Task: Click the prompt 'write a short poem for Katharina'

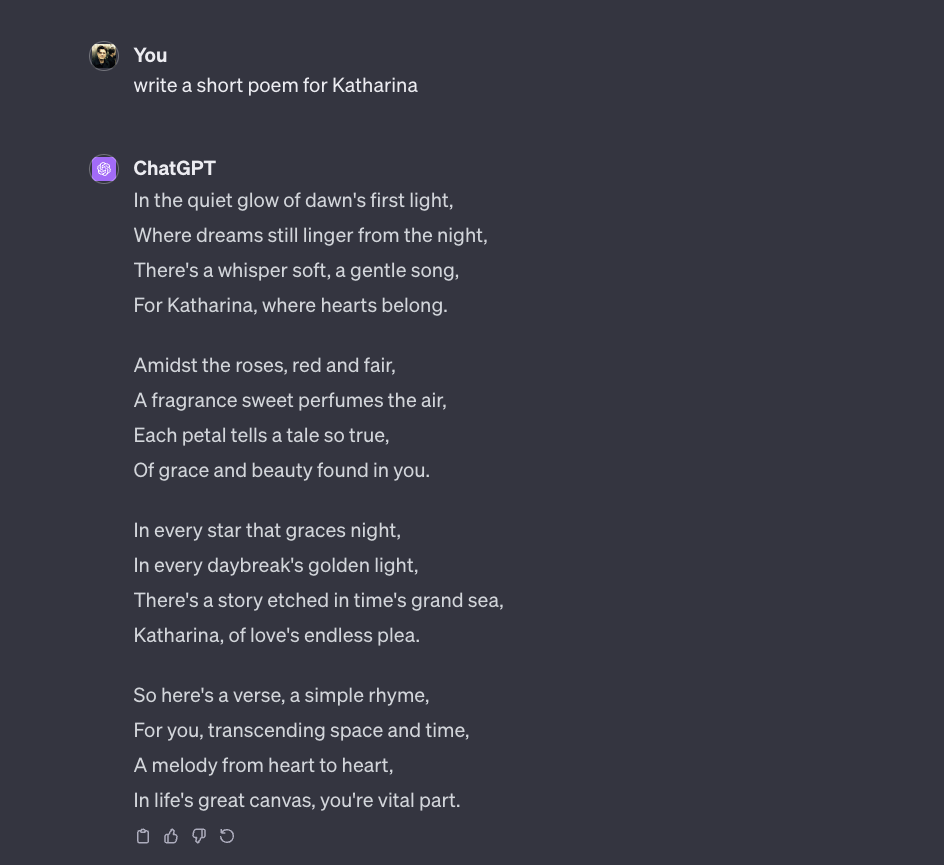Action: 276,85
